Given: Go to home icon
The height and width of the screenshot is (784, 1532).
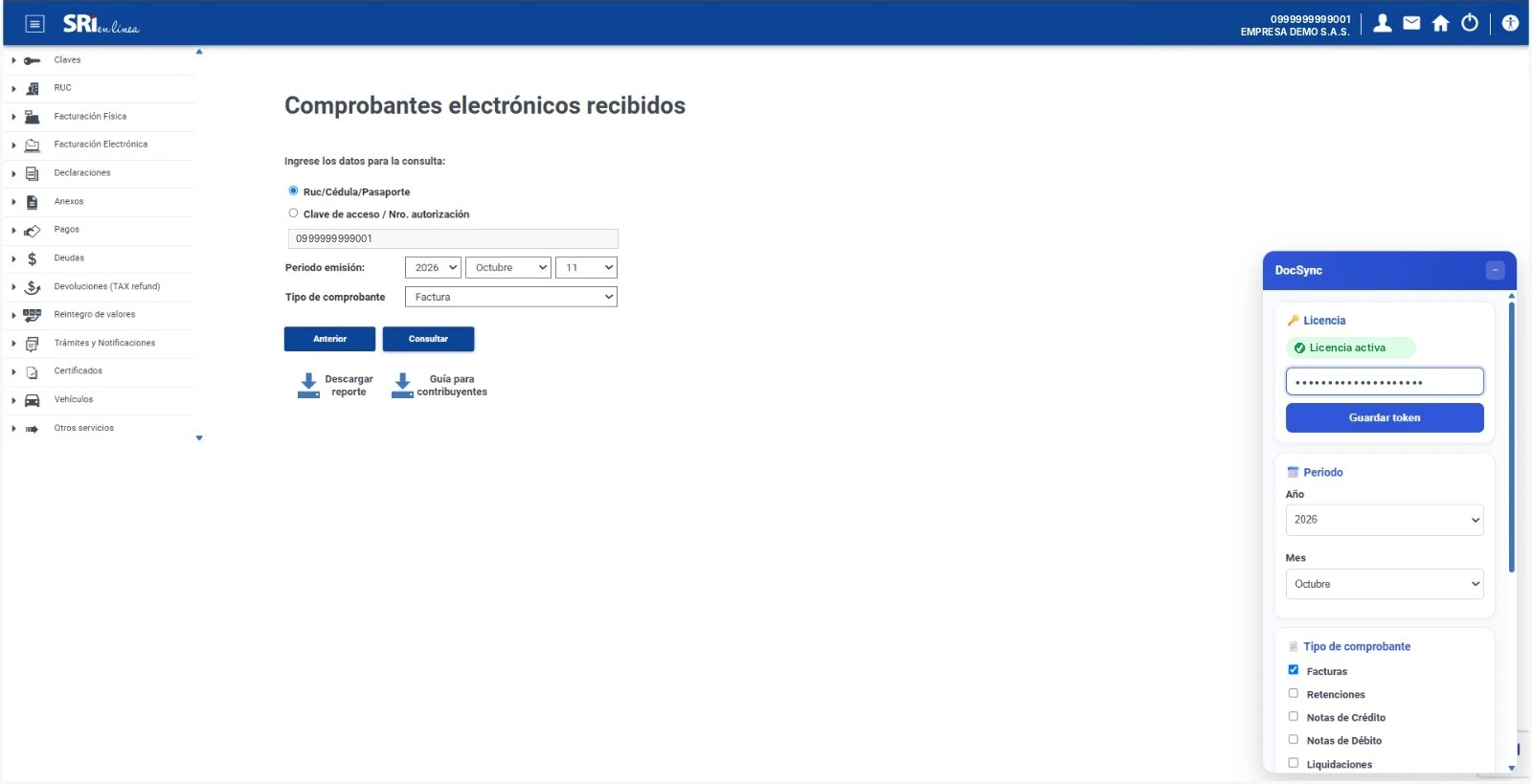Looking at the screenshot, I should click(x=1440, y=23).
